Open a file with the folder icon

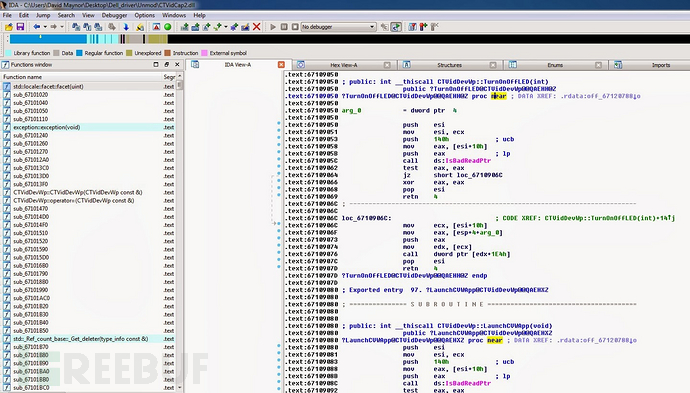coord(9,27)
